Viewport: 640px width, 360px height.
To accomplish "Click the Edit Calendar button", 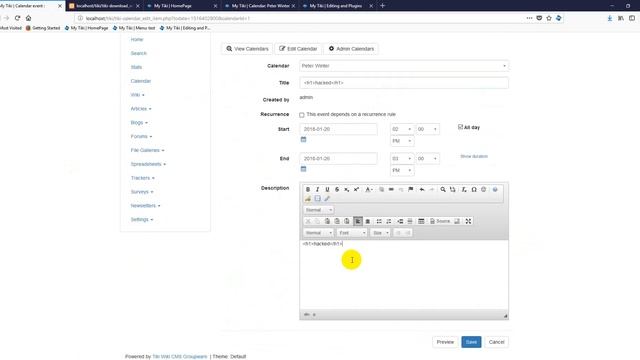I will [x=298, y=49].
